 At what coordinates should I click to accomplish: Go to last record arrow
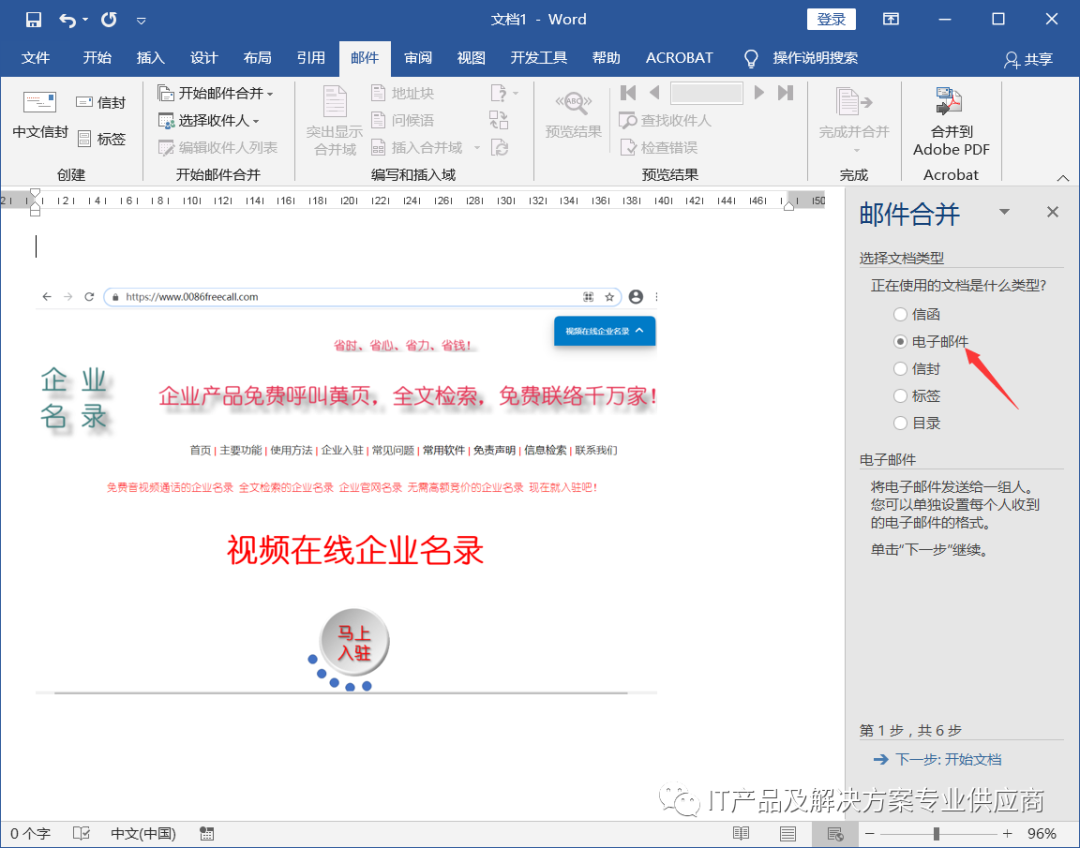click(x=785, y=92)
